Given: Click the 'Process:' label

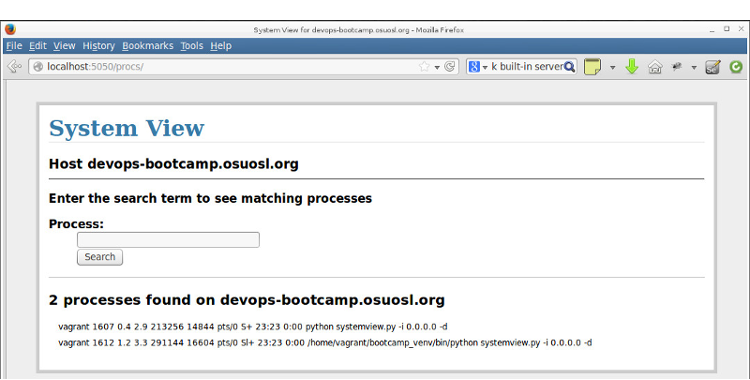Looking at the screenshot, I should (77, 224).
